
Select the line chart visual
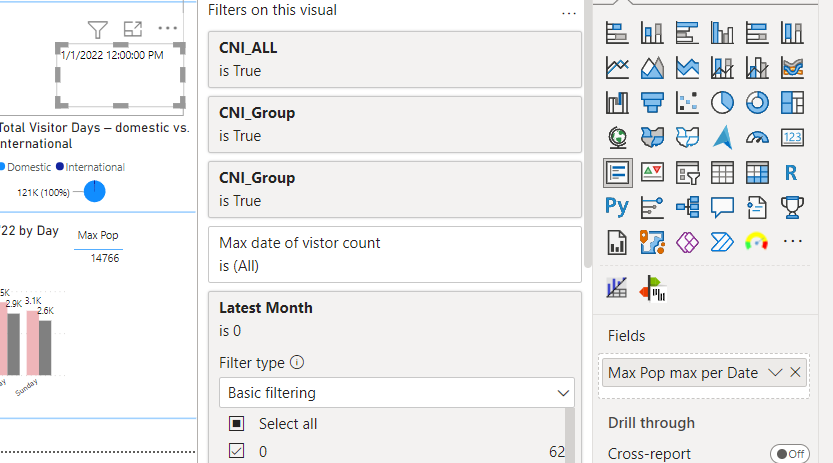(x=617, y=68)
